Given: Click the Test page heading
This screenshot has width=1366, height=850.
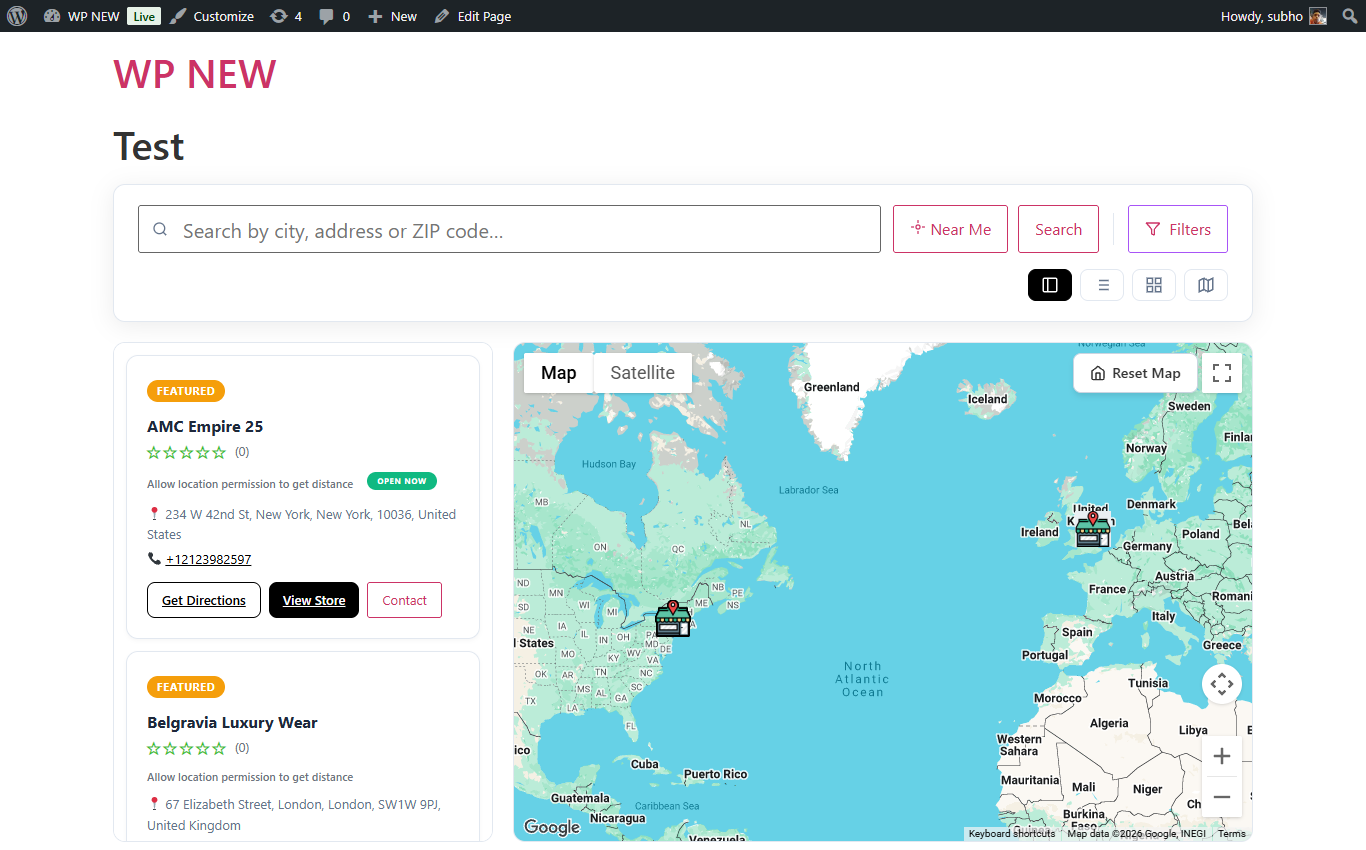Looking at the screenshot, I should pyautogui.click(x=149, y=146).
